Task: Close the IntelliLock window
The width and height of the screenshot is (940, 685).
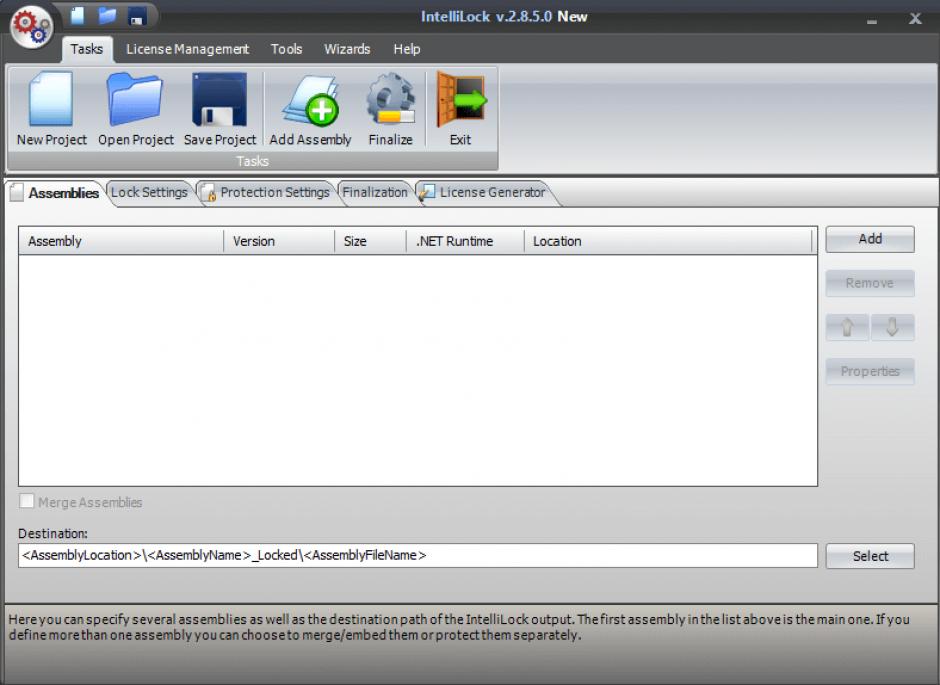Action: [x=915, y=19]
